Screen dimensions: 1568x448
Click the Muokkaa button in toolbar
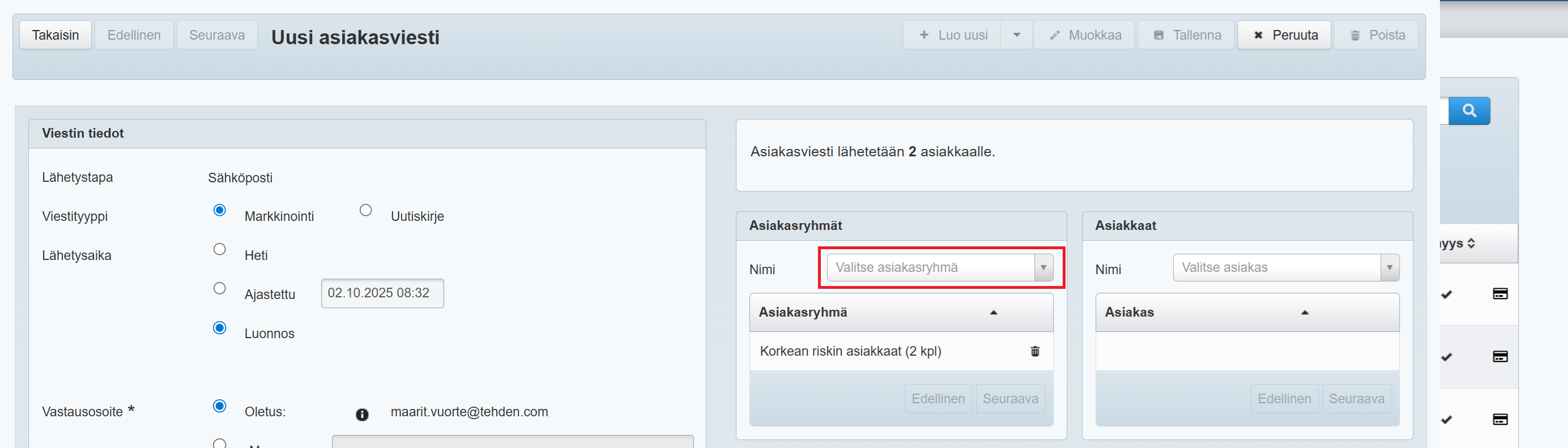point(1084,35)
